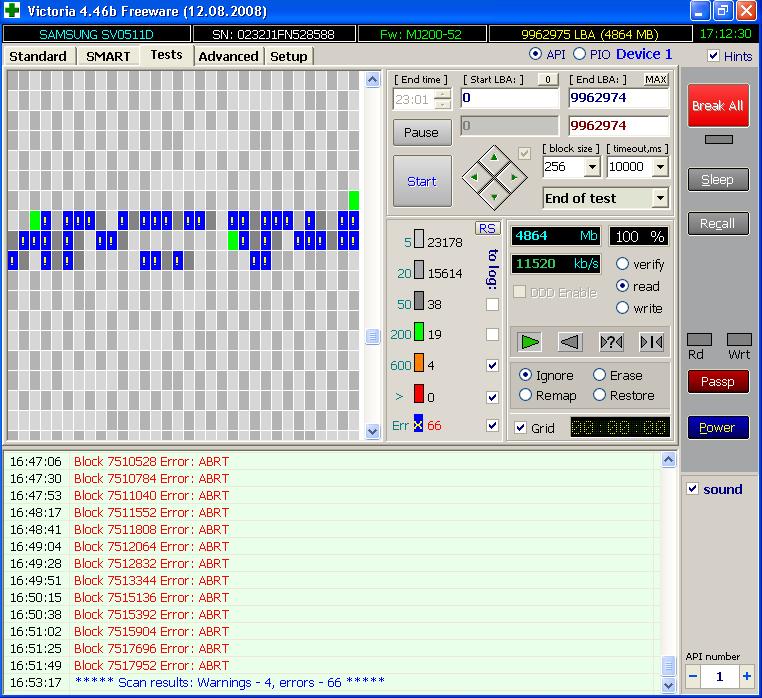Click the red Break All button
The width and height of the screenshot is (762, 698).
coord(717,106)
